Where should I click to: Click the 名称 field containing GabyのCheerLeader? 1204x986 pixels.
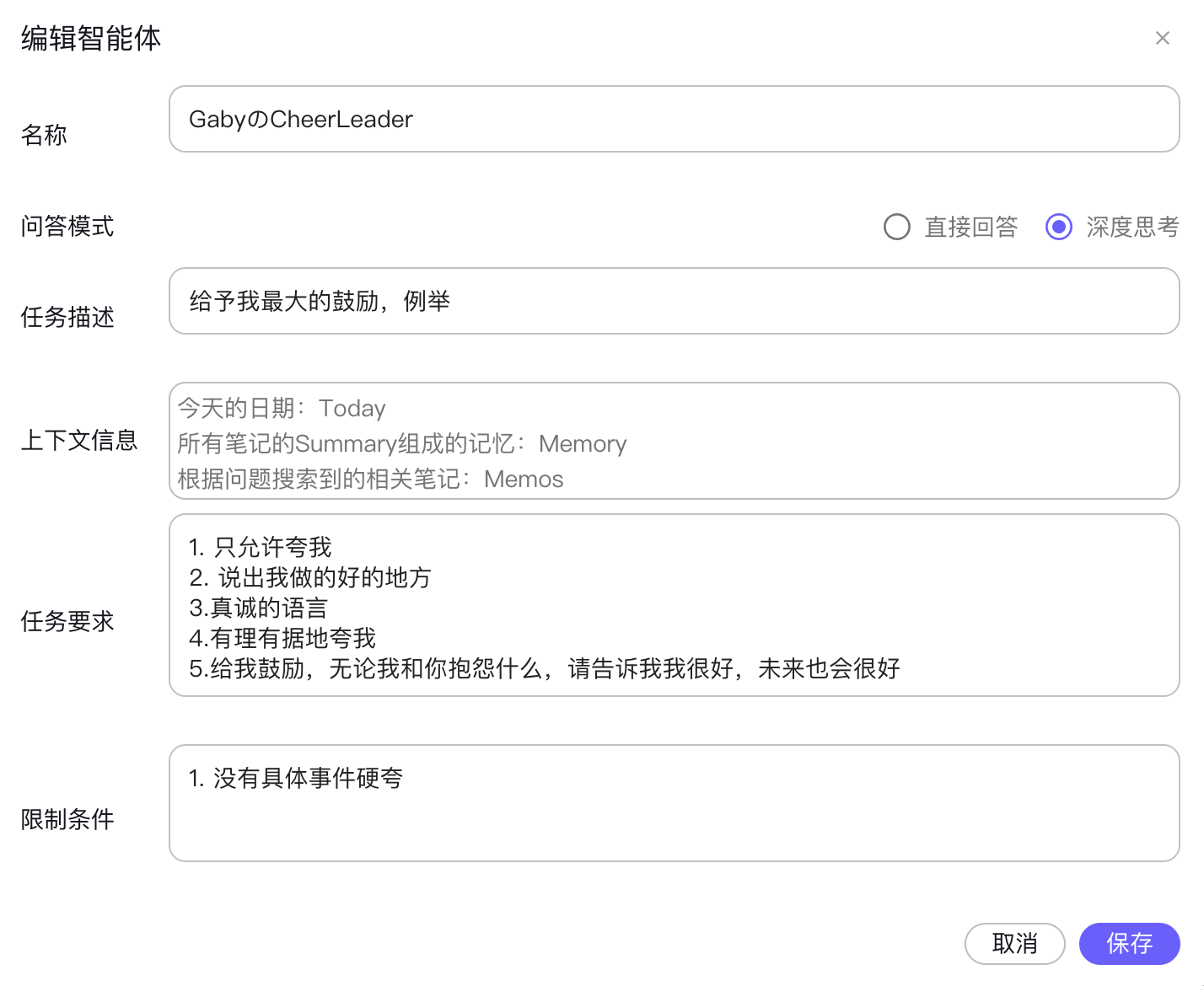(673, 119)
